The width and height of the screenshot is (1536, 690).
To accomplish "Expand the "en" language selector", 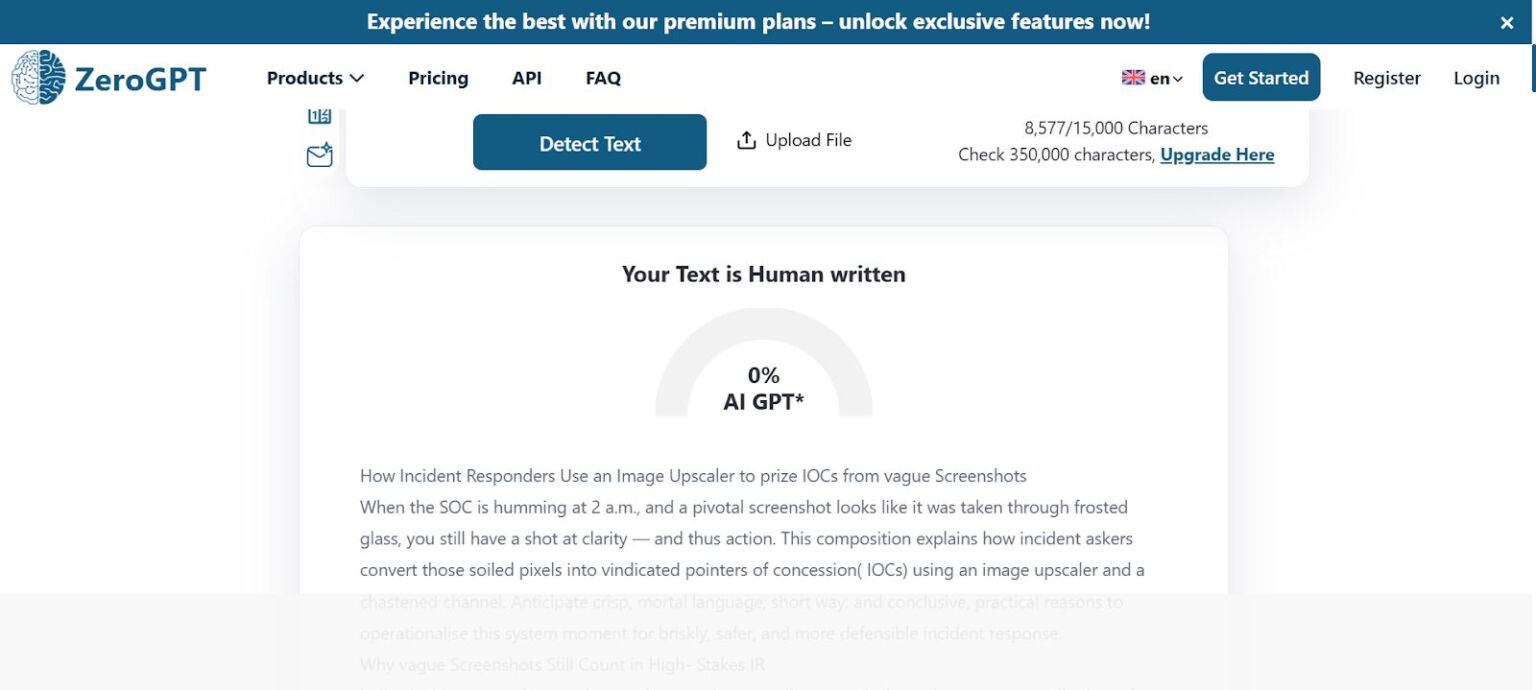I will coord(1160,77).
